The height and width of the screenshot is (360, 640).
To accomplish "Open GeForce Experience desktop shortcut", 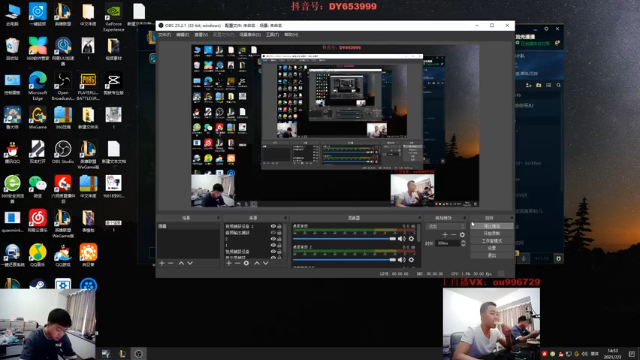I will [x=113, y=17].
